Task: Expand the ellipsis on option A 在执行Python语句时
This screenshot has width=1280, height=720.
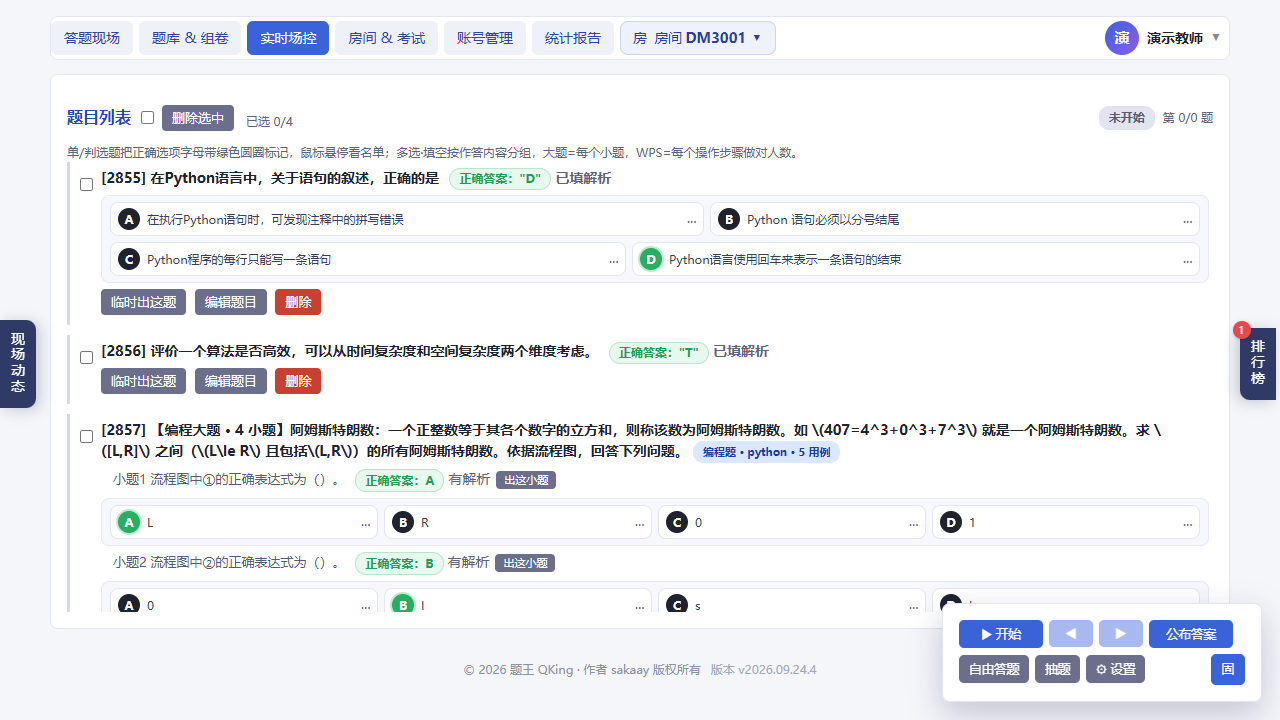Action: coord(692,220)
